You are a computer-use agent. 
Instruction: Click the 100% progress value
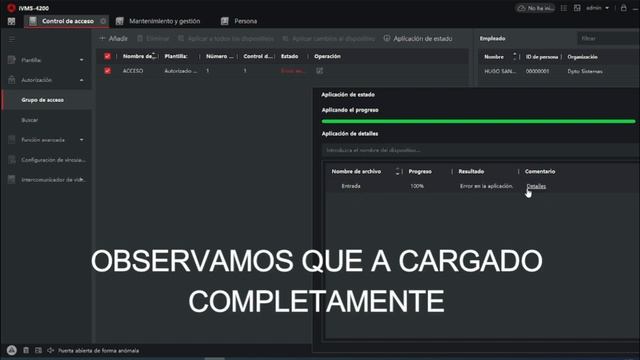pyautogui.click(x=417, y=186)
